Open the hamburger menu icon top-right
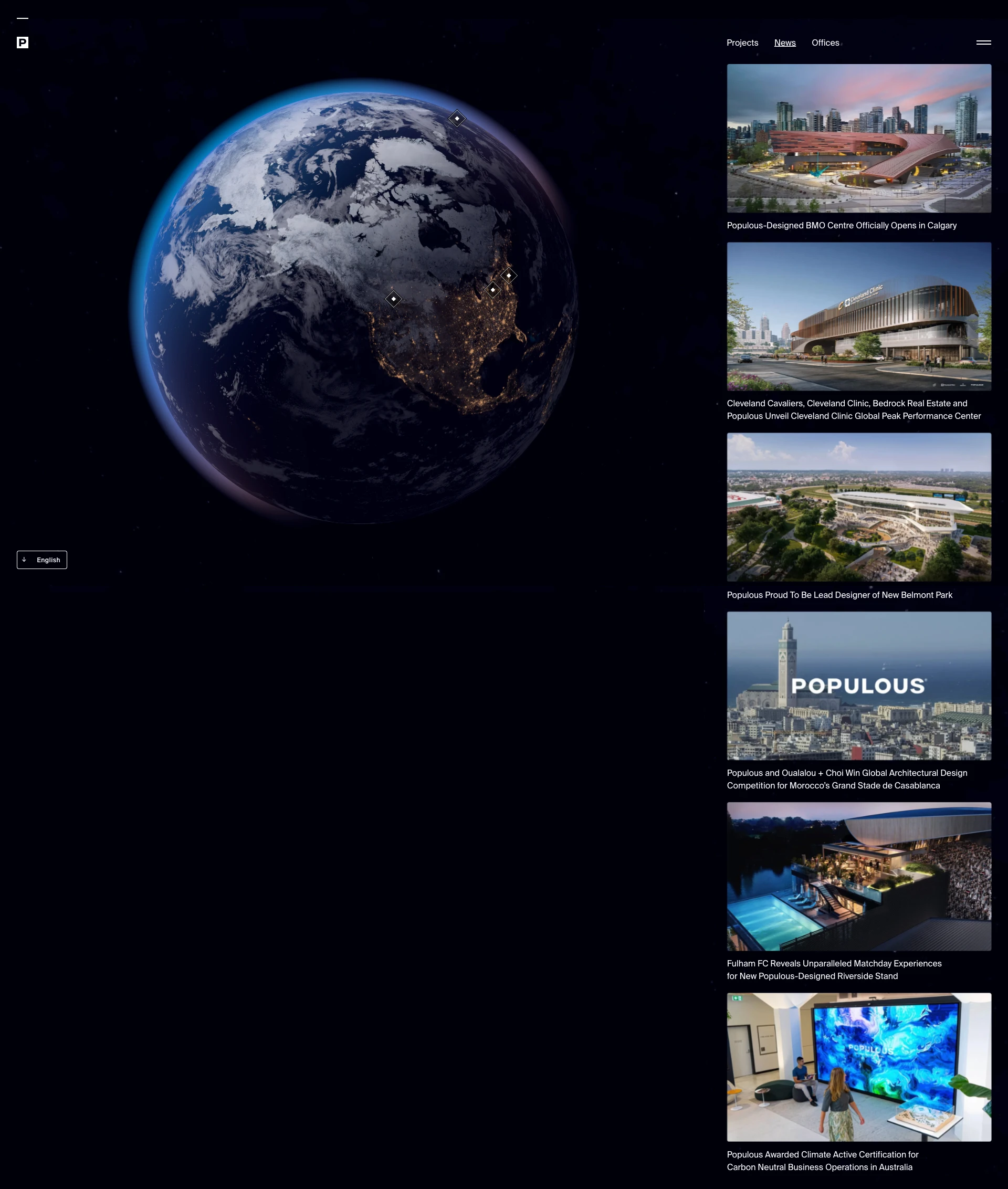 (983, 42)
